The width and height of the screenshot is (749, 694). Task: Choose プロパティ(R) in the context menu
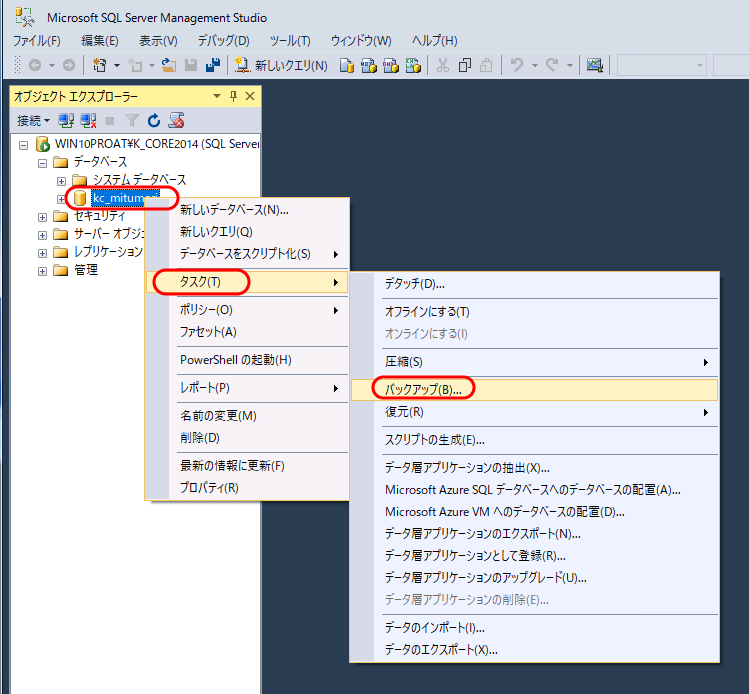(247, 488)
